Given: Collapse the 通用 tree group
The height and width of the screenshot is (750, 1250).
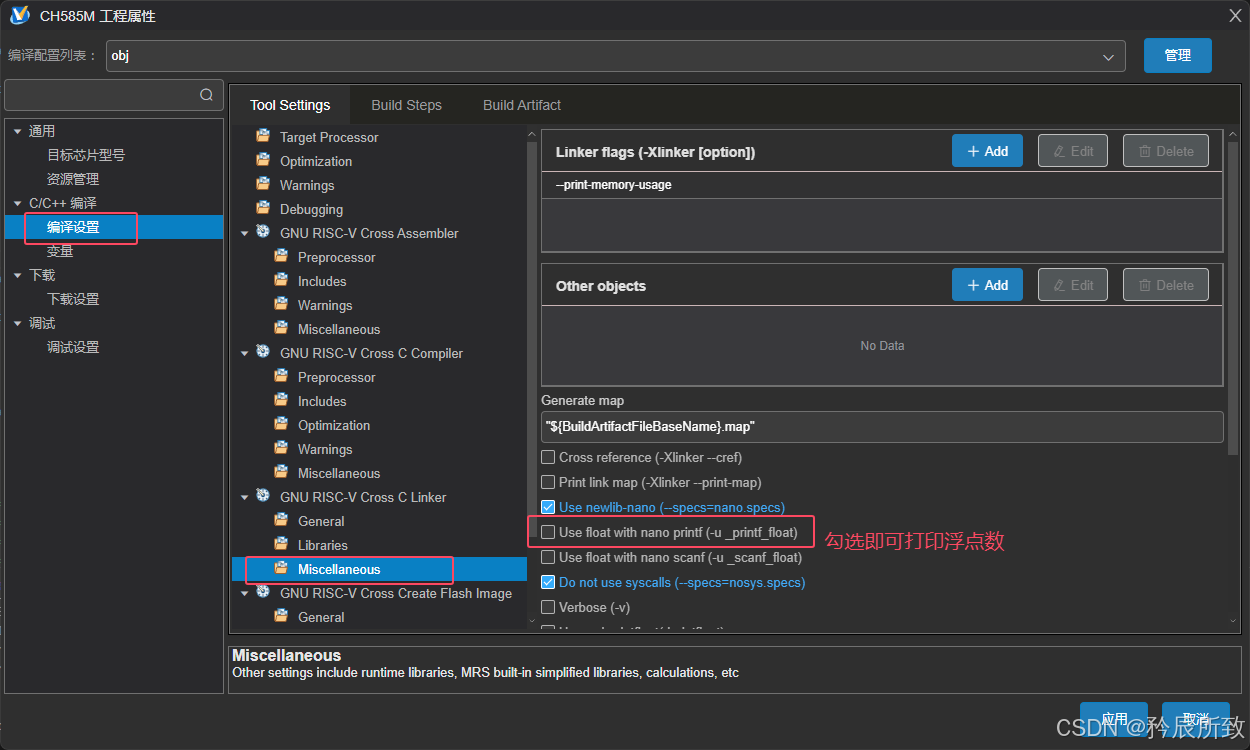Looking at the screenshot, I should 17,131.
